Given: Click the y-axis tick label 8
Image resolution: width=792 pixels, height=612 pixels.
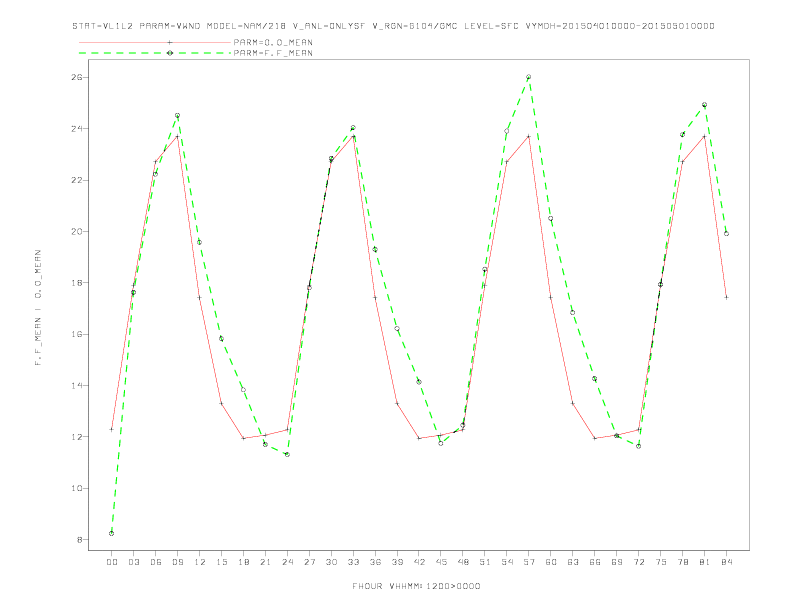Looking at the screenshot, I should point(80,540).
